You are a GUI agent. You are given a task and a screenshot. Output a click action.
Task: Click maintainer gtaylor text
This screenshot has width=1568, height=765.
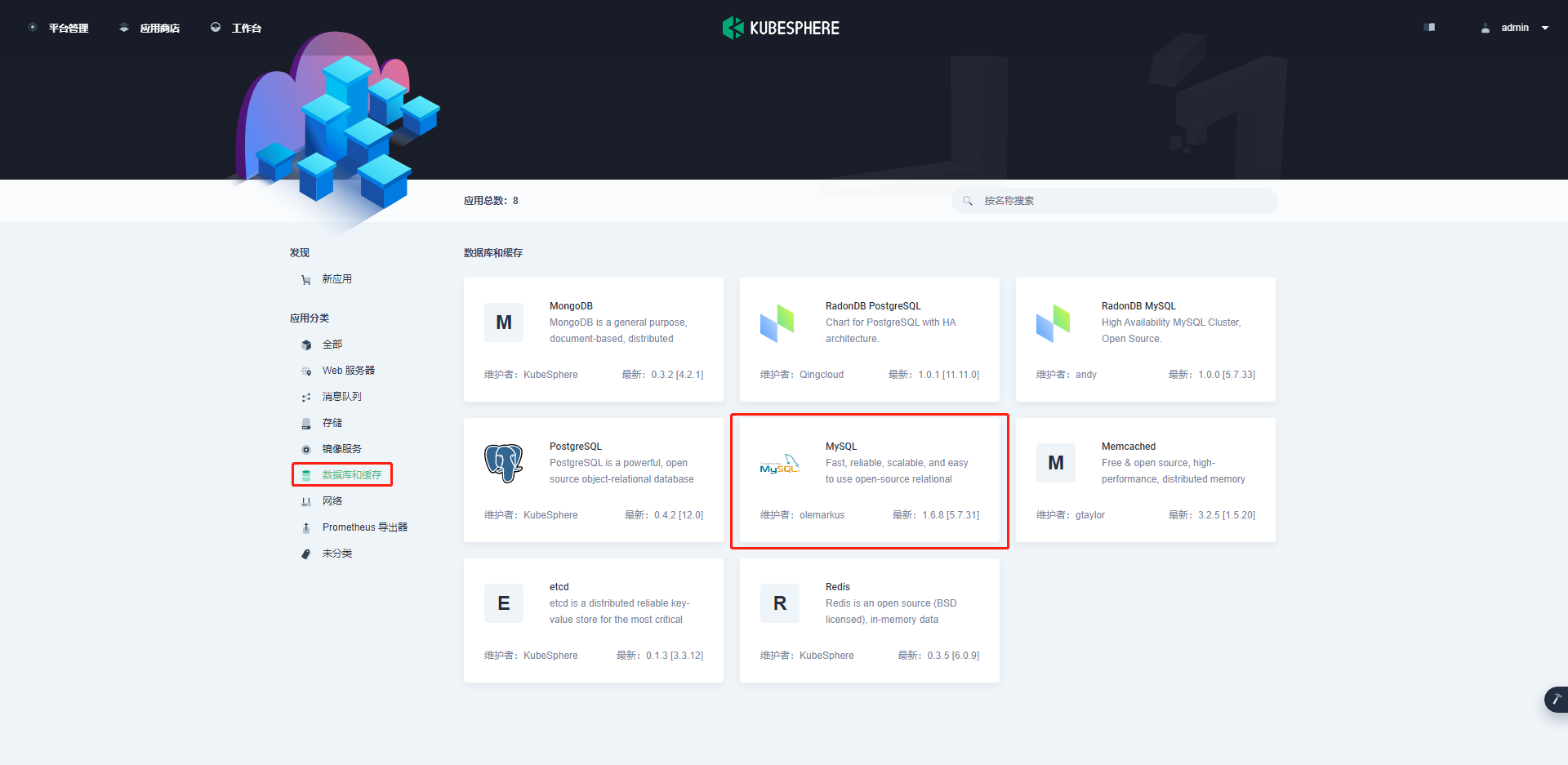pos(1090,515)
